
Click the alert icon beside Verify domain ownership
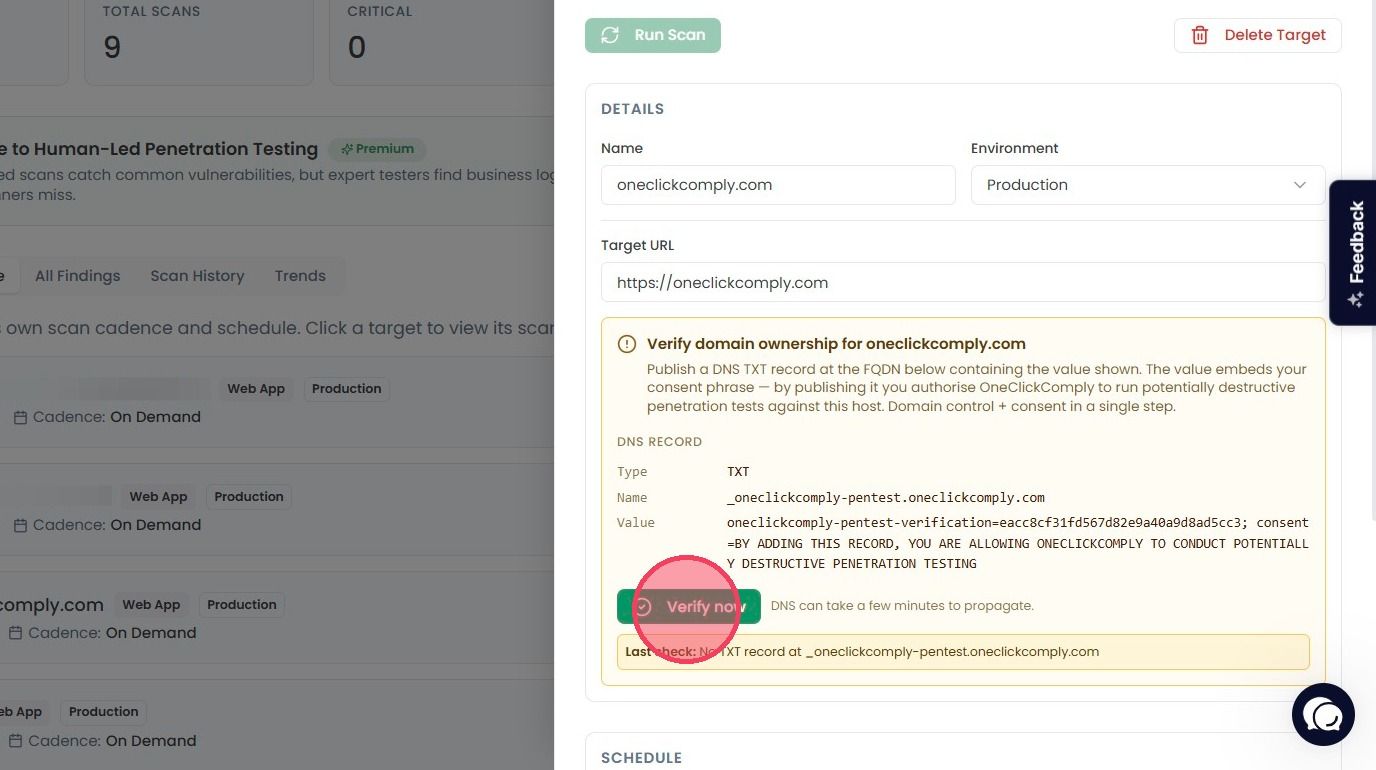point(627,344)
